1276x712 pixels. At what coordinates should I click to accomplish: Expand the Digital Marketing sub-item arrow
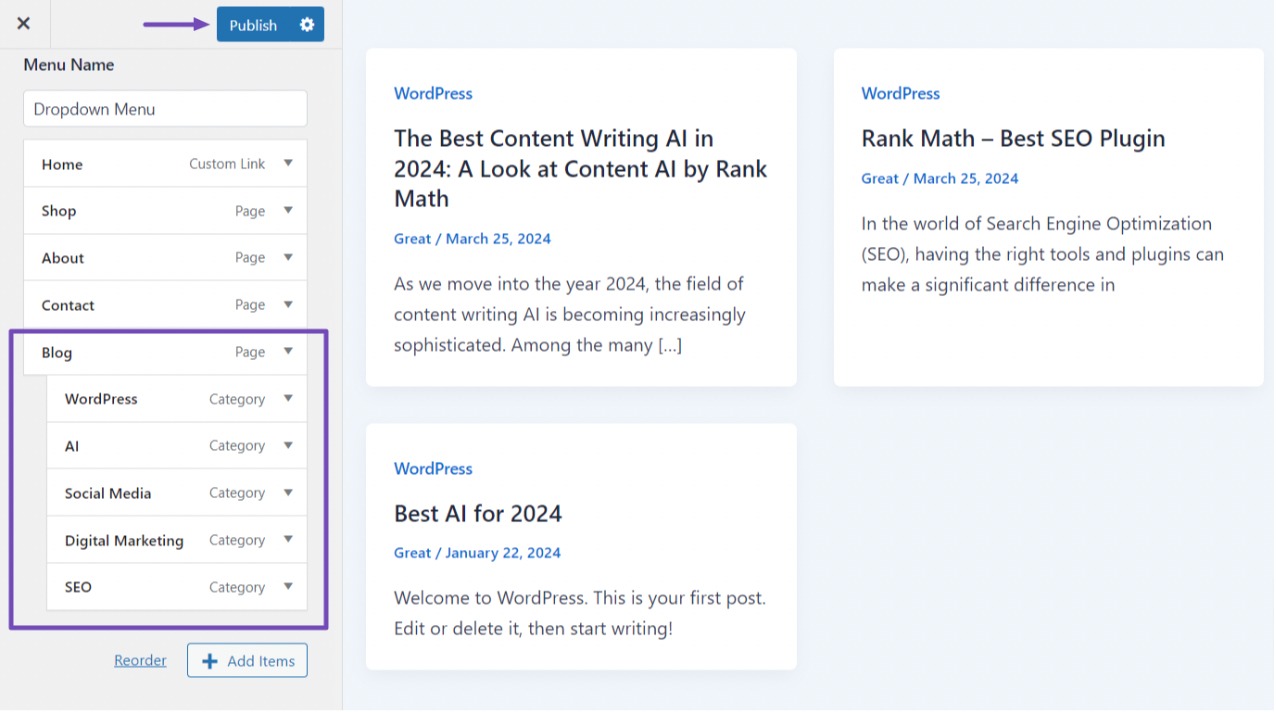click(x=288, y=539)
